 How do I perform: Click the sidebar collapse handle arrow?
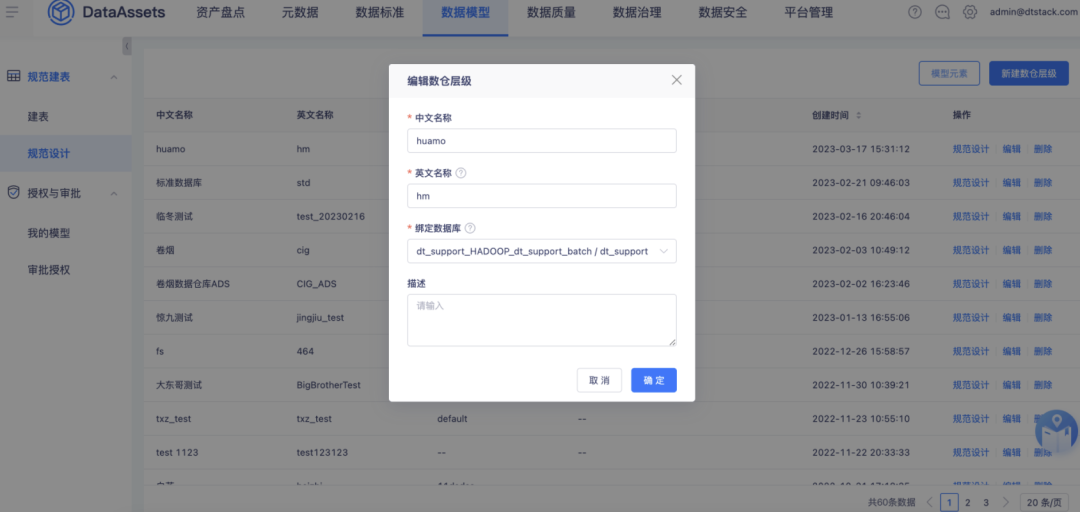127,46
